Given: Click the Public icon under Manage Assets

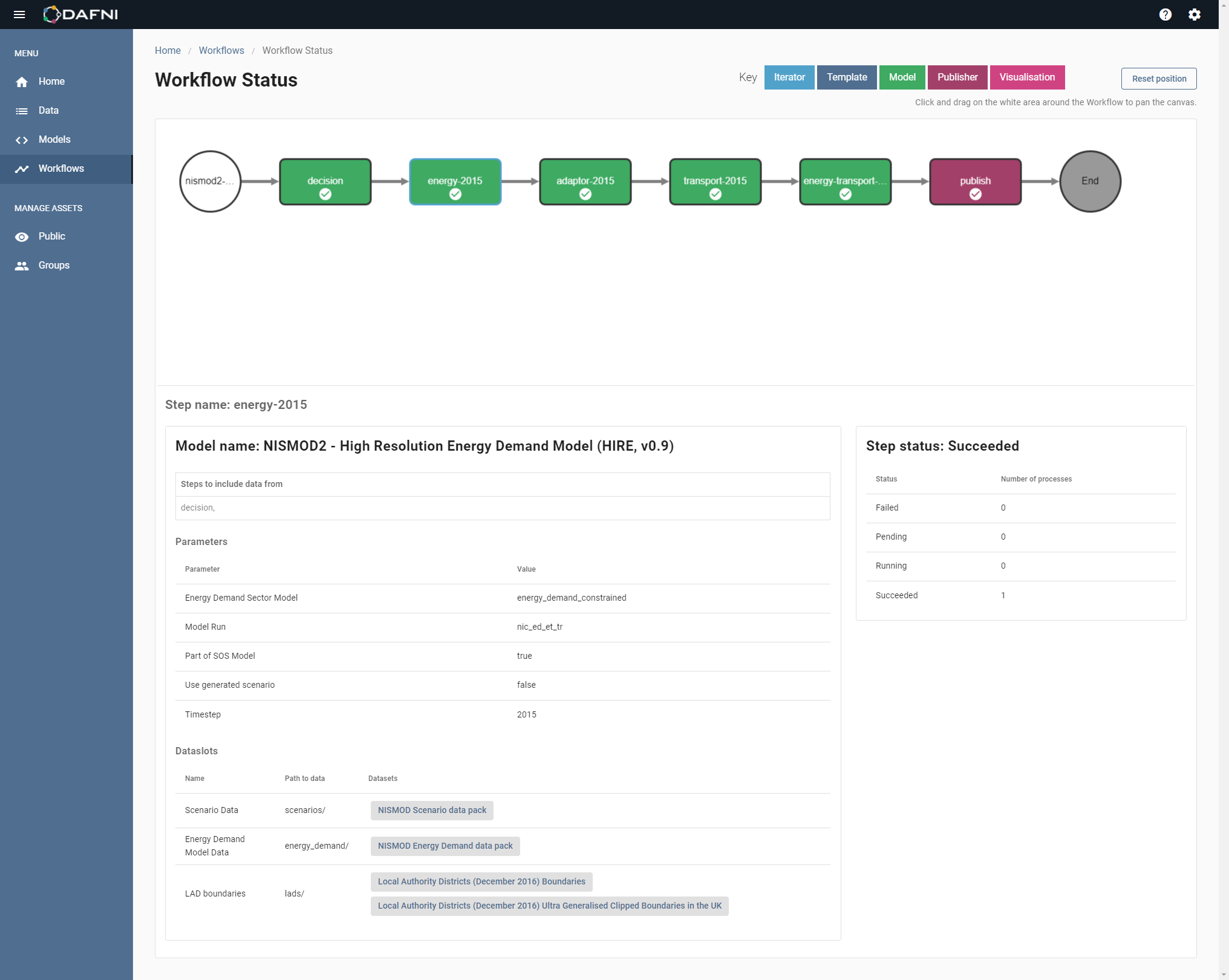Looking at the screenshot, I should coord(22,236).
